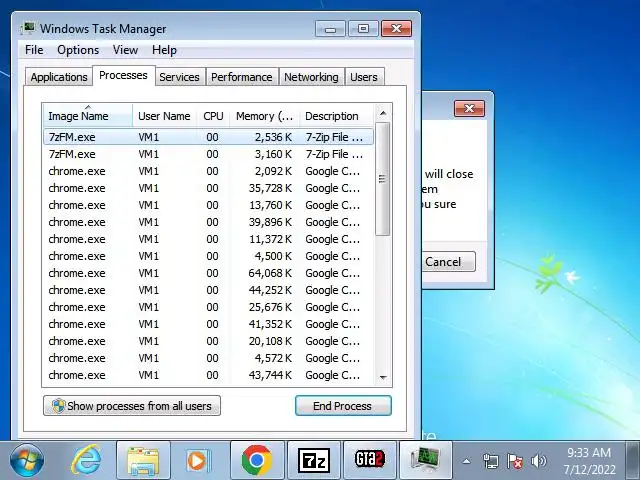Sort by CPU column header
This screenshot has height=480, width=640.
(x=213, y=116)
